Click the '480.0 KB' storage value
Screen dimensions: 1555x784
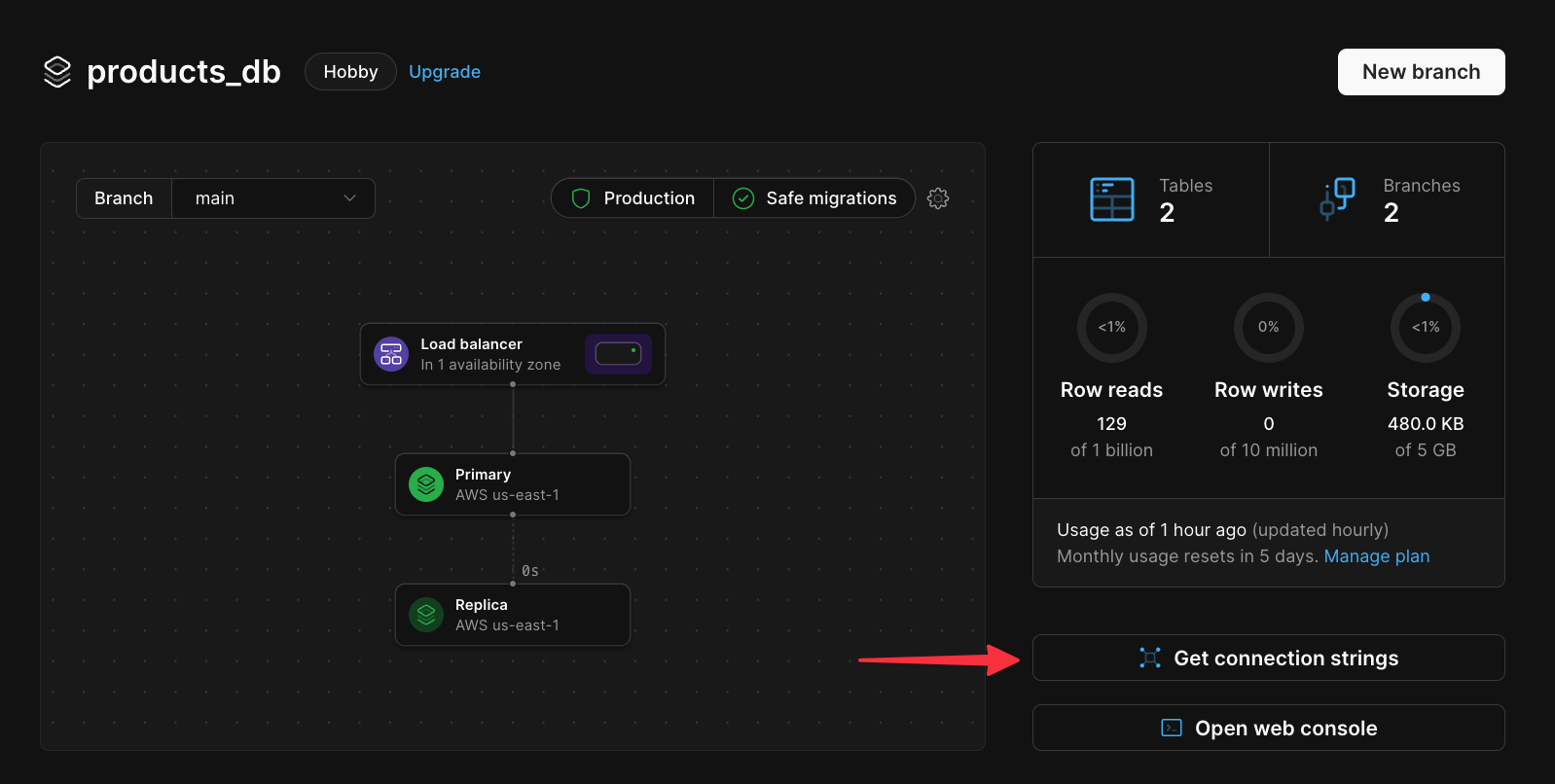pos(1426,424)
